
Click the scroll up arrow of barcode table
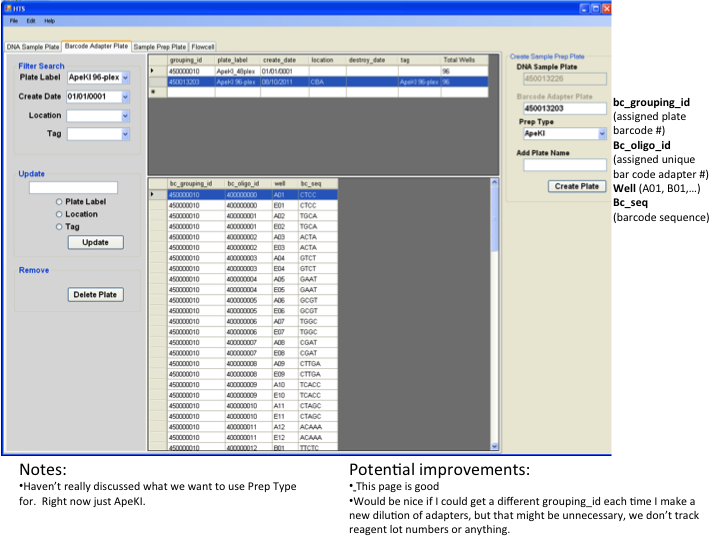pos(495,182)
